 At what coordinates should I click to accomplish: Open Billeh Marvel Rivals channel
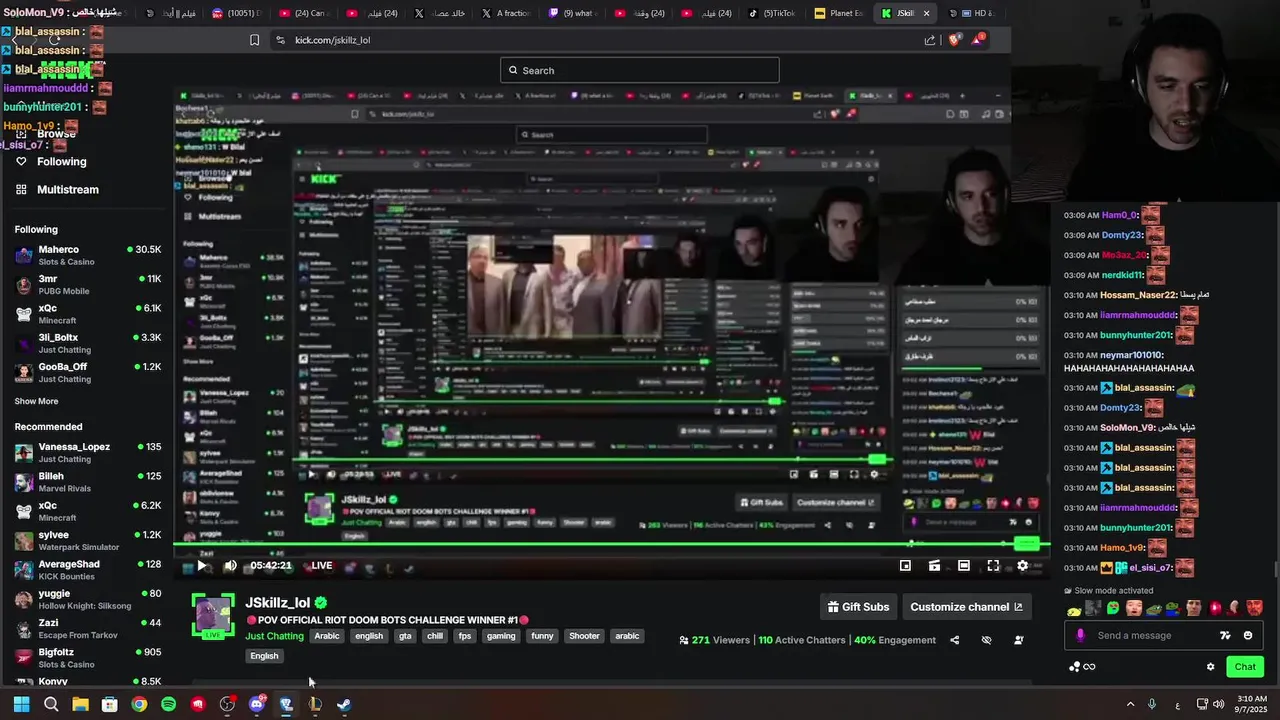pos(87,482)
